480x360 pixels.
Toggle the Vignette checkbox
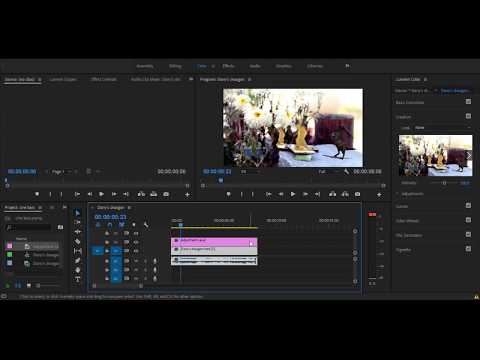[468, 249]
